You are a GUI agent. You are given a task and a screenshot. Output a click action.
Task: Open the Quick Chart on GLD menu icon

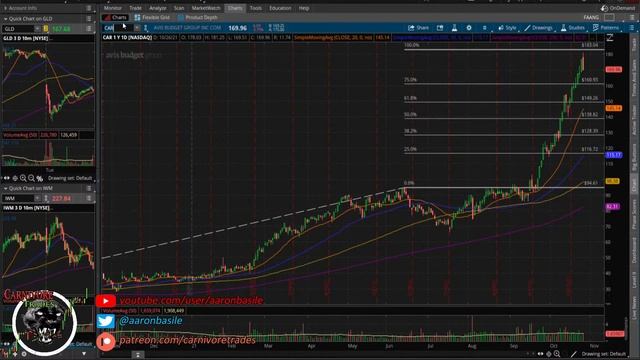click(89, 18)
